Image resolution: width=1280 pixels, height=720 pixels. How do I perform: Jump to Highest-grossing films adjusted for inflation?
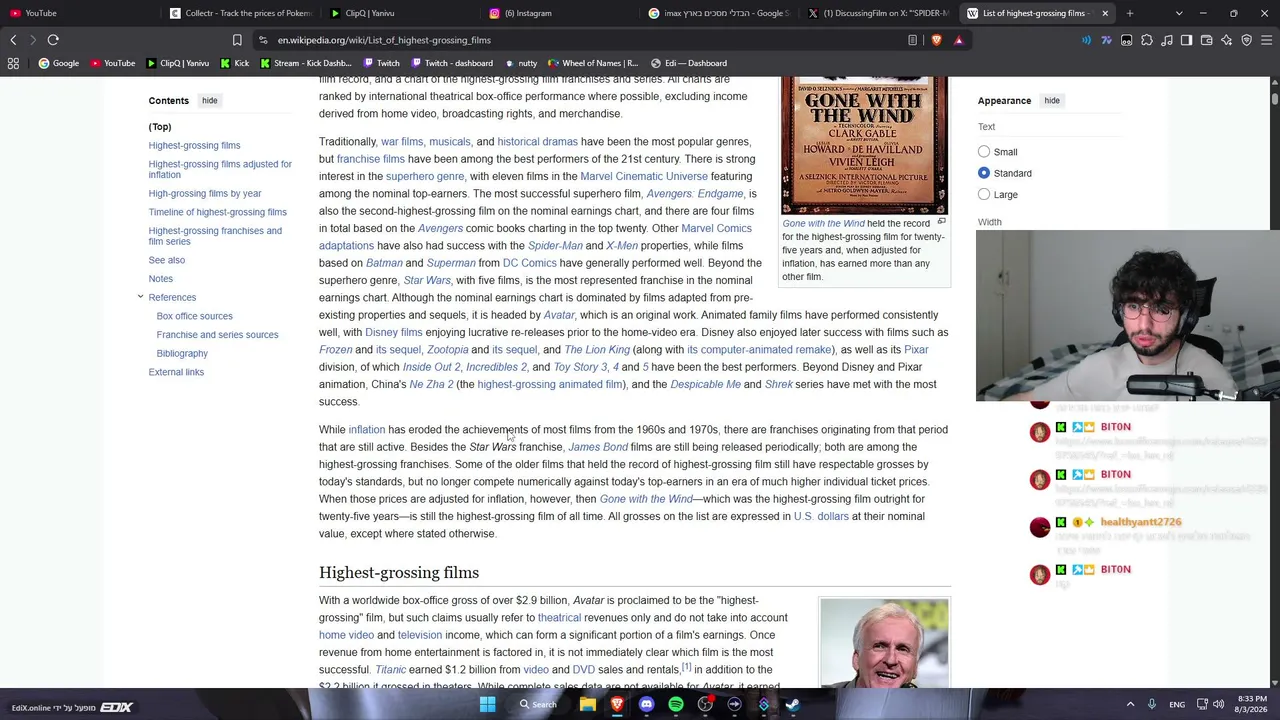(x=220, y=169)
